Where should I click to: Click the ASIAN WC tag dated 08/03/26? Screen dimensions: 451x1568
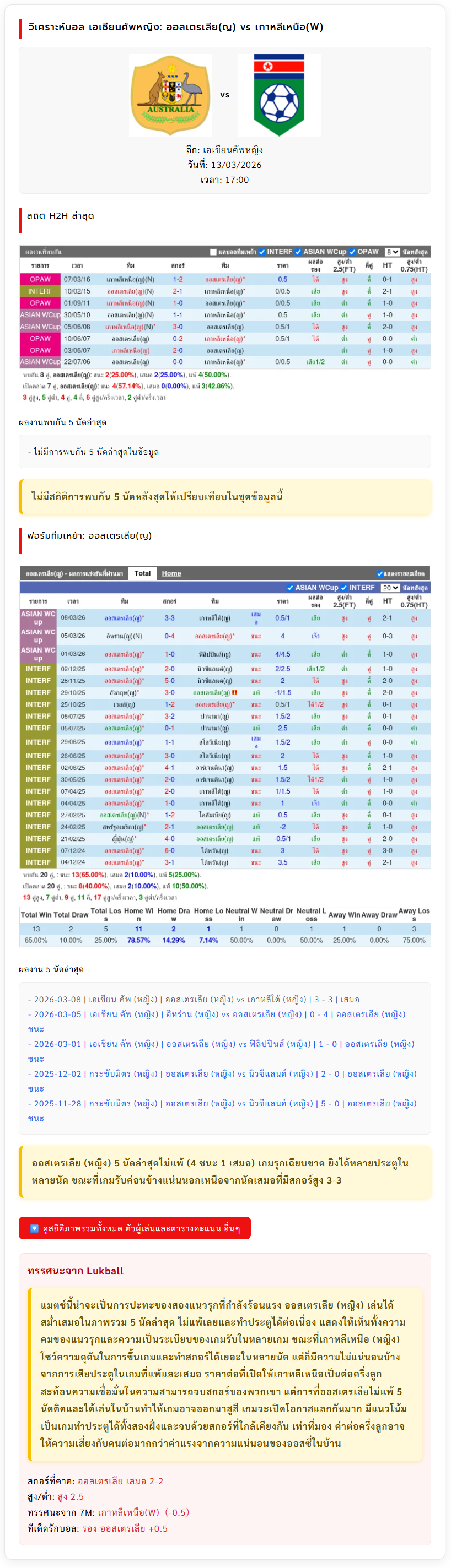pos(38,618)
